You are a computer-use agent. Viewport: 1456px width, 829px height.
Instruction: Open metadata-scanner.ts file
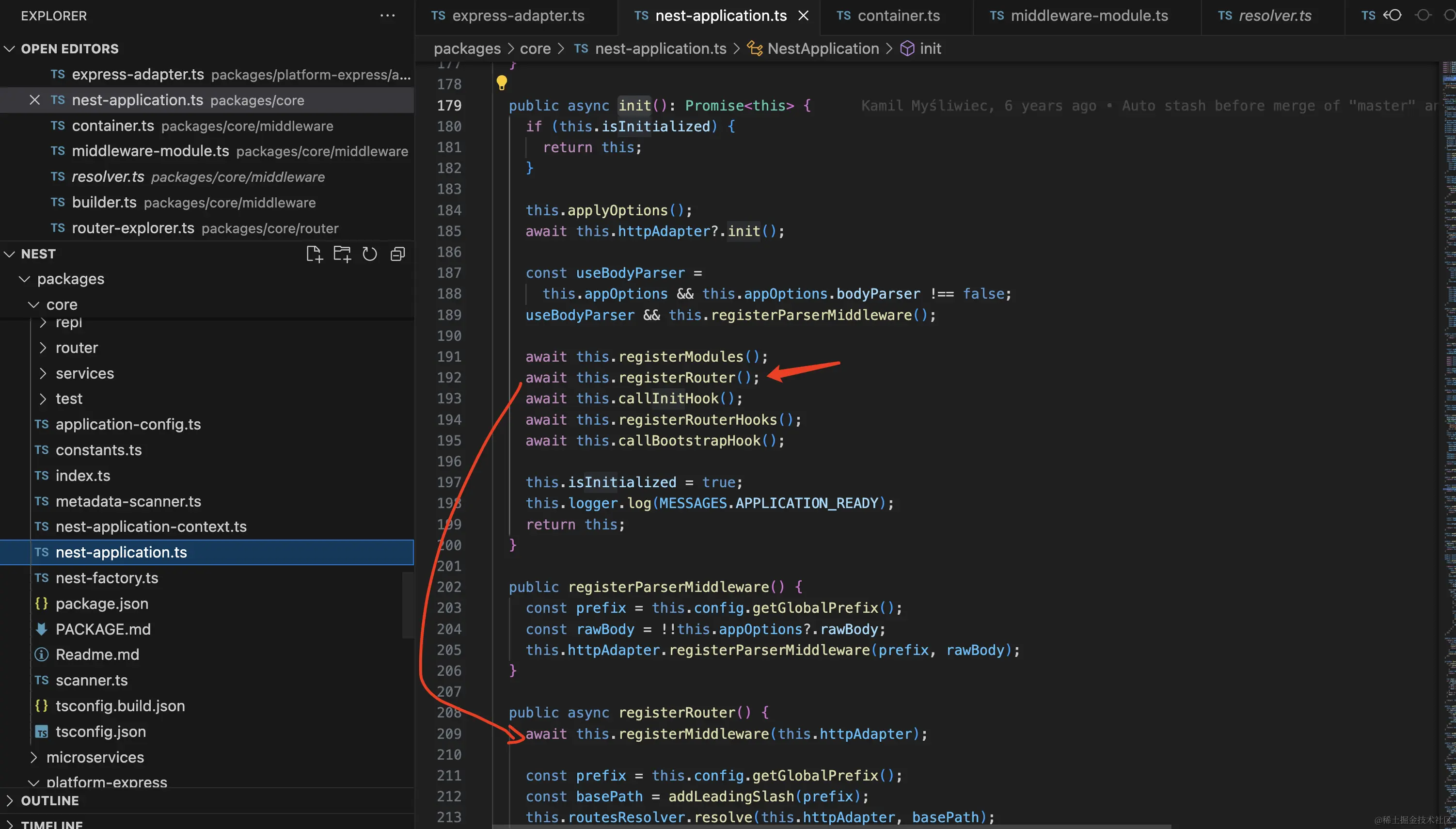pyautogui.click(x=207, y=502)
